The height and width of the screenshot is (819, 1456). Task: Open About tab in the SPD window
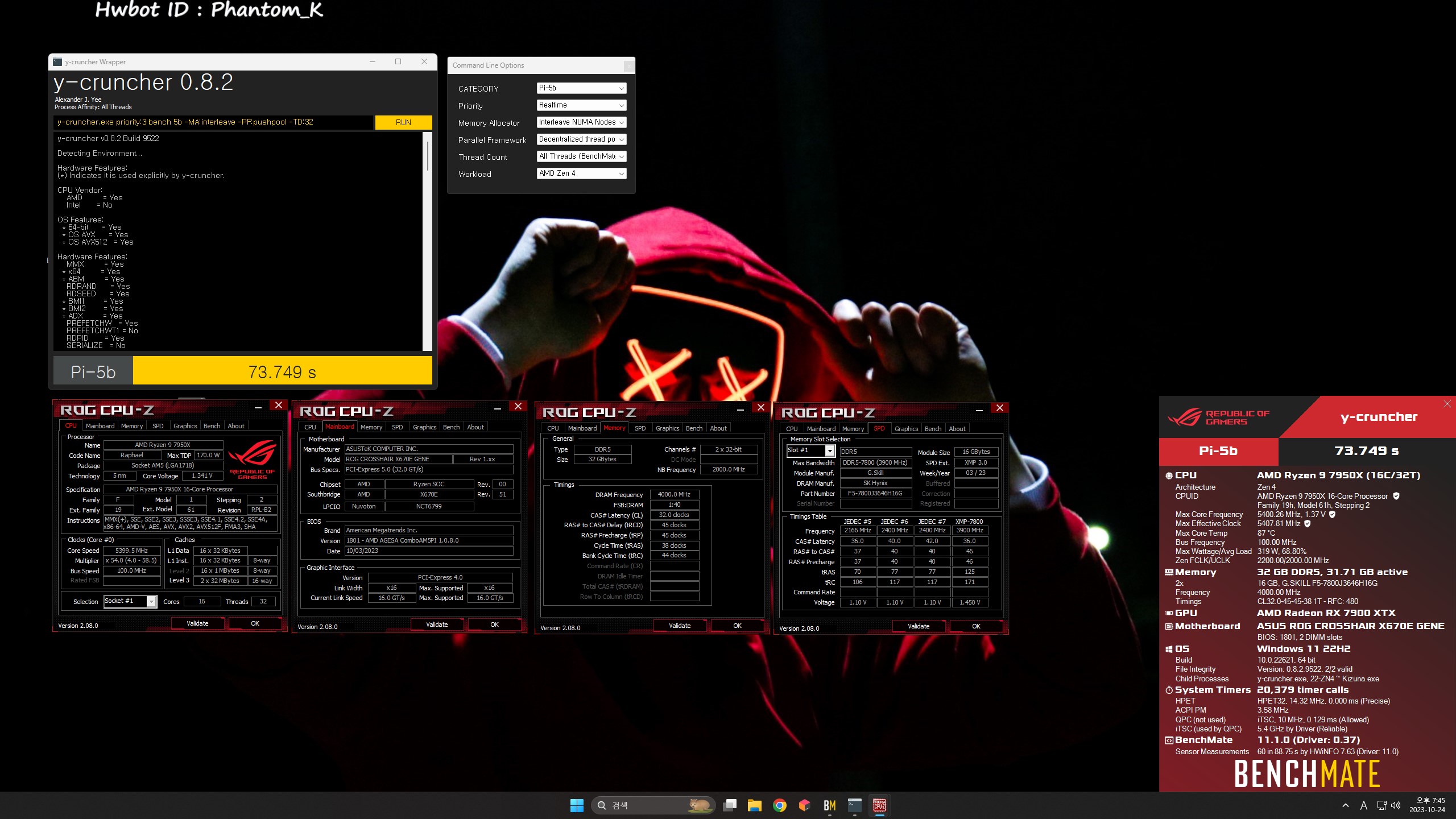coord(957,429)
